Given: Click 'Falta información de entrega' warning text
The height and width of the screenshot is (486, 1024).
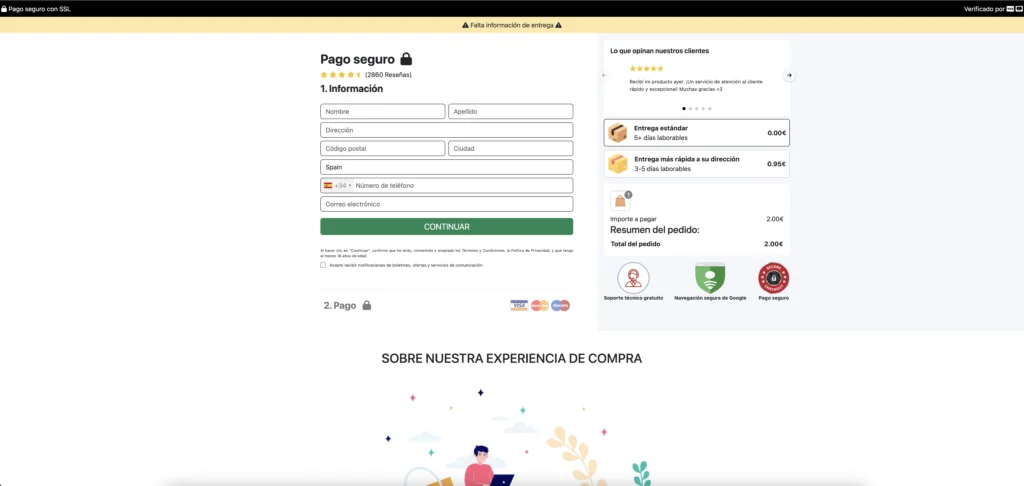Looking at the screenshot, I should (x=512, y=25).
